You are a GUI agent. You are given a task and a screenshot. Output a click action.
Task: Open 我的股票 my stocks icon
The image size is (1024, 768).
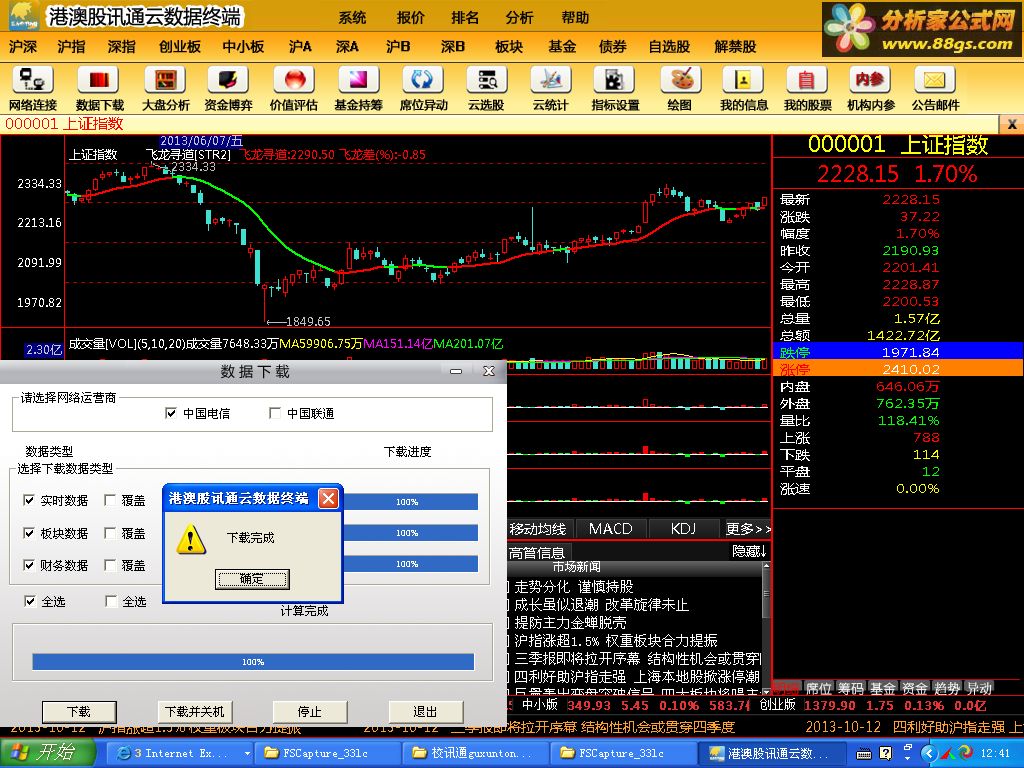807,89
